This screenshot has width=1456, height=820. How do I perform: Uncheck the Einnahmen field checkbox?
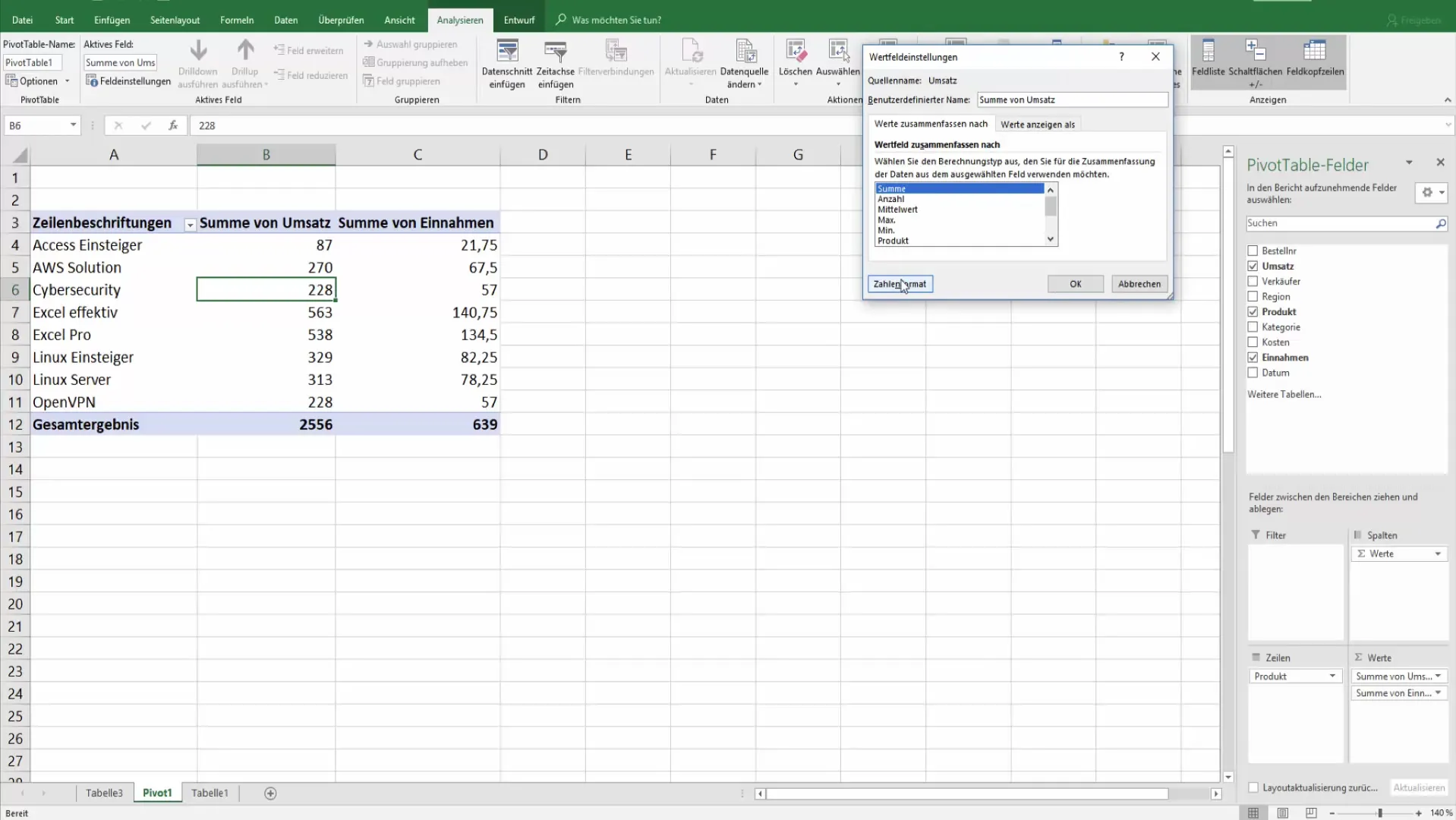tap(1253, 357)
